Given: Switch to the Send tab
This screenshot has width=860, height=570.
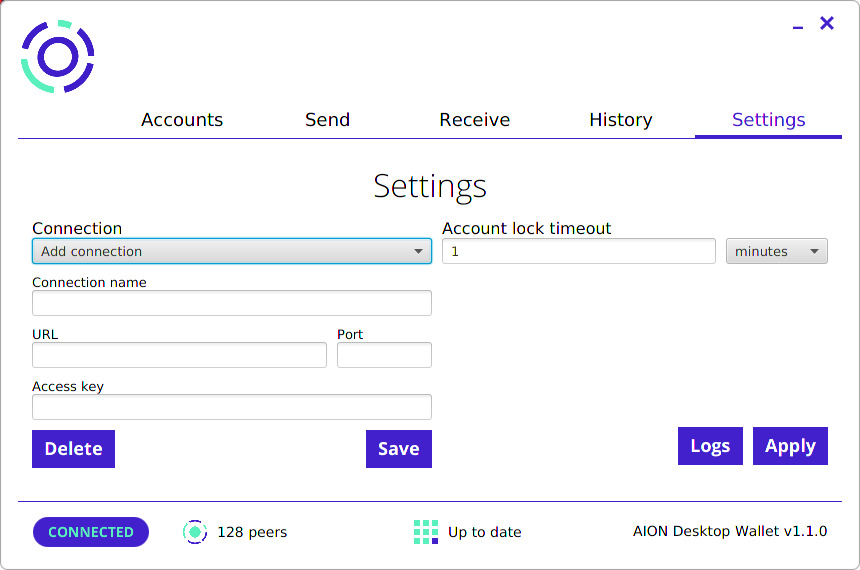Looking at the screenshot, I should point(327,120).
